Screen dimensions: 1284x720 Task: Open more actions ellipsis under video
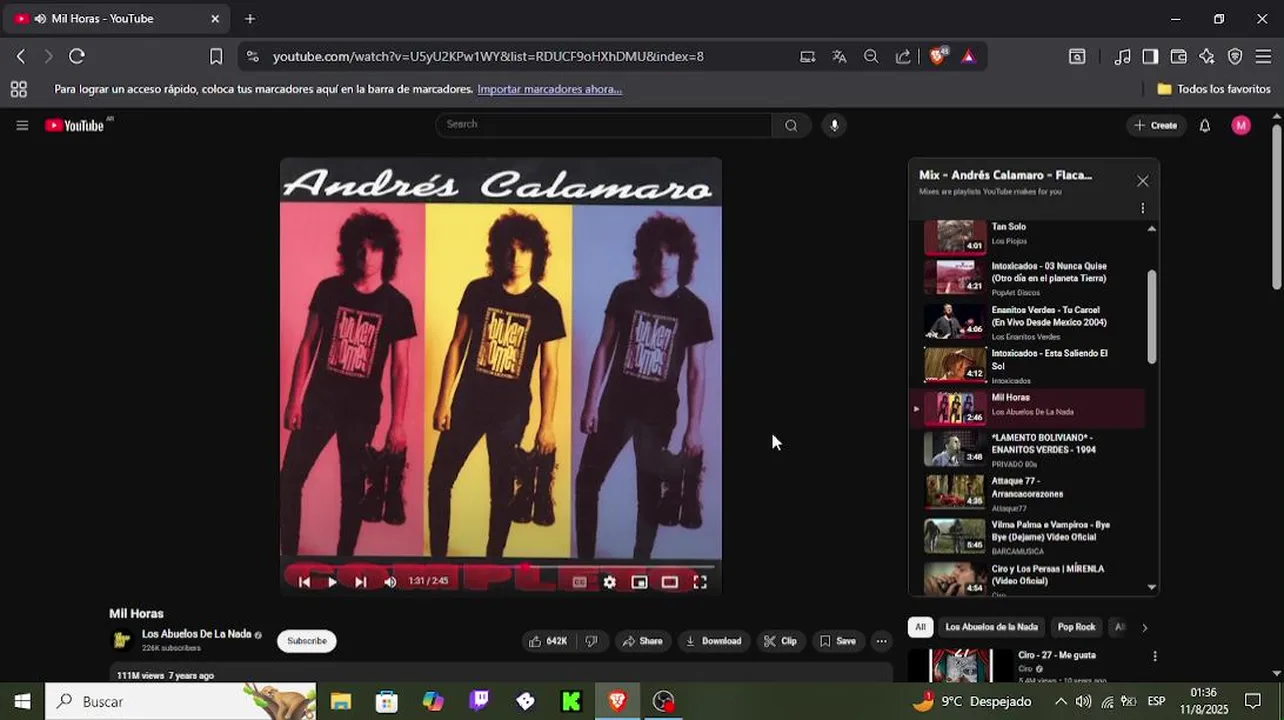point(881,641)
